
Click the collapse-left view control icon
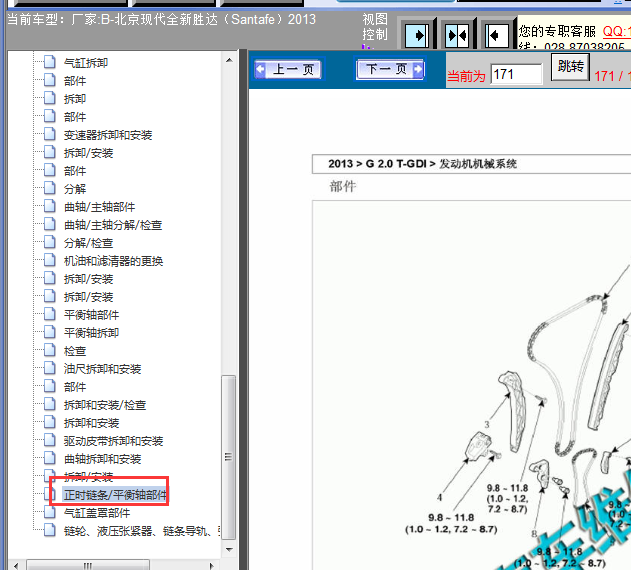pos(497,35)
